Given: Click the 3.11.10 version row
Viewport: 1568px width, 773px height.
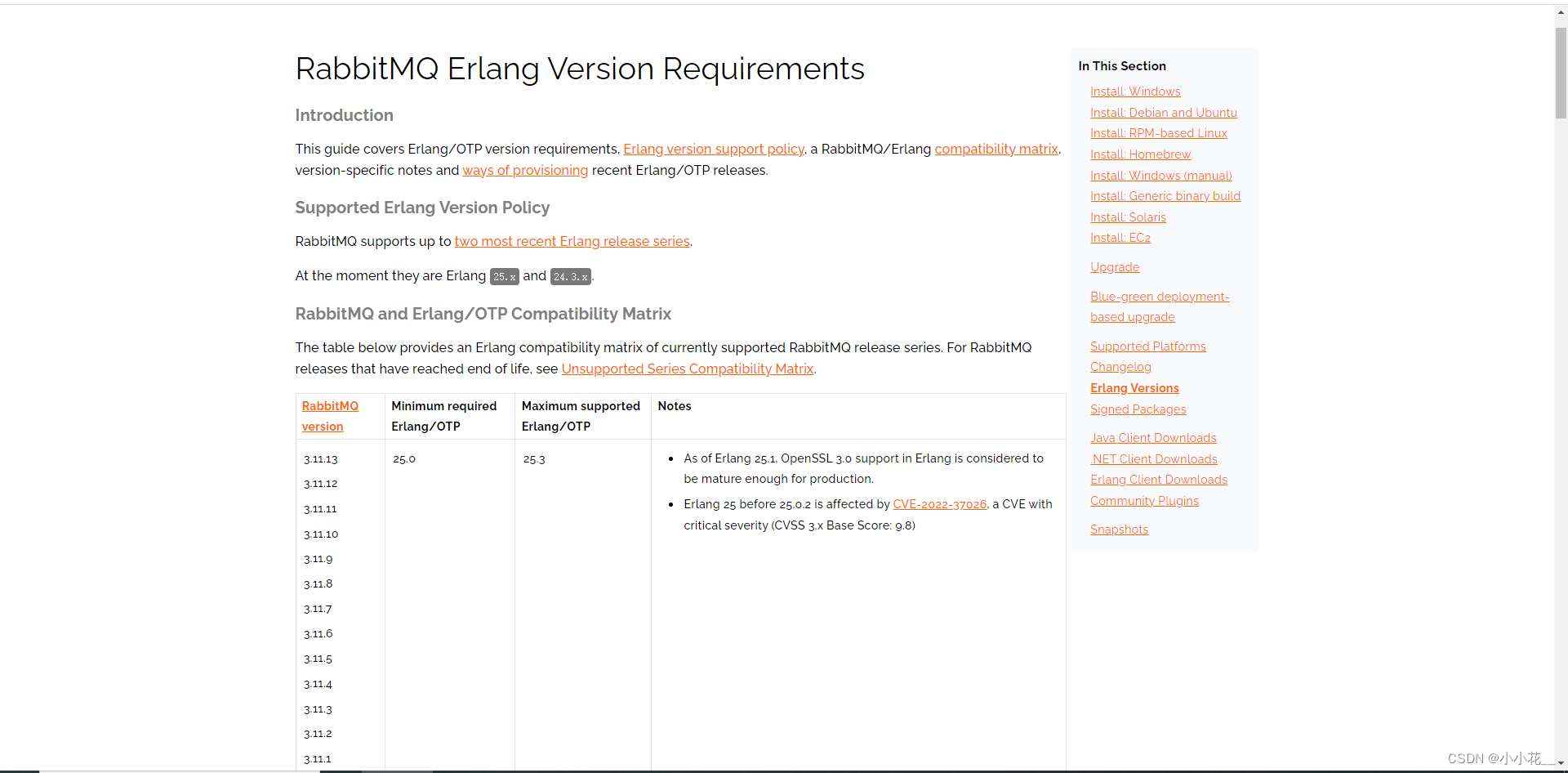Looking at the screenshot, I should [321, 534].
